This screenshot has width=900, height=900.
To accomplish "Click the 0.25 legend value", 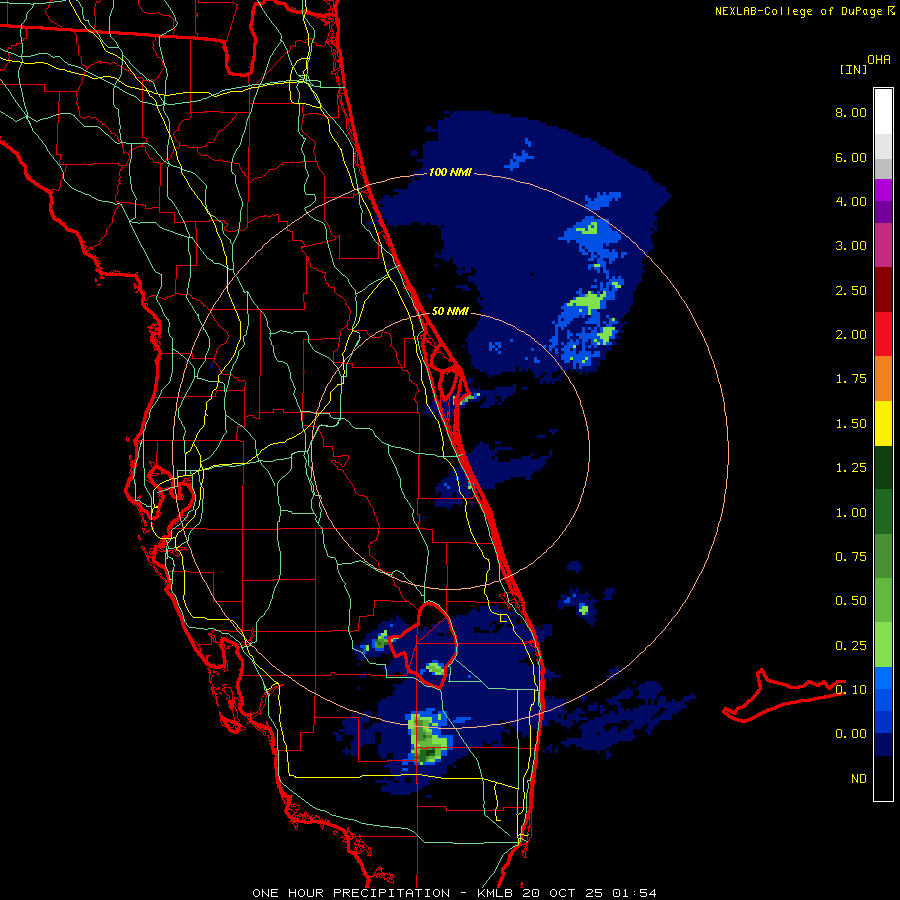I will point(851,646).
